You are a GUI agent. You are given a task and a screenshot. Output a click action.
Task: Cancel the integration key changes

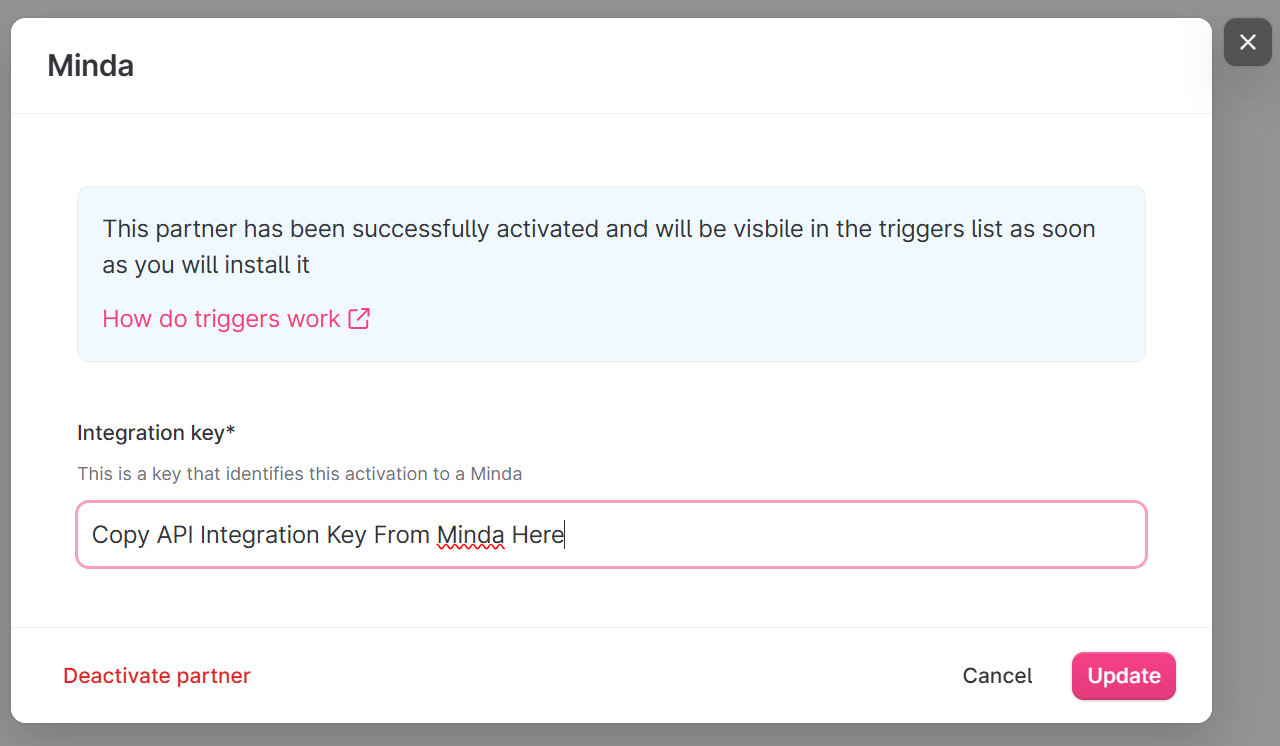coord(997,676)
